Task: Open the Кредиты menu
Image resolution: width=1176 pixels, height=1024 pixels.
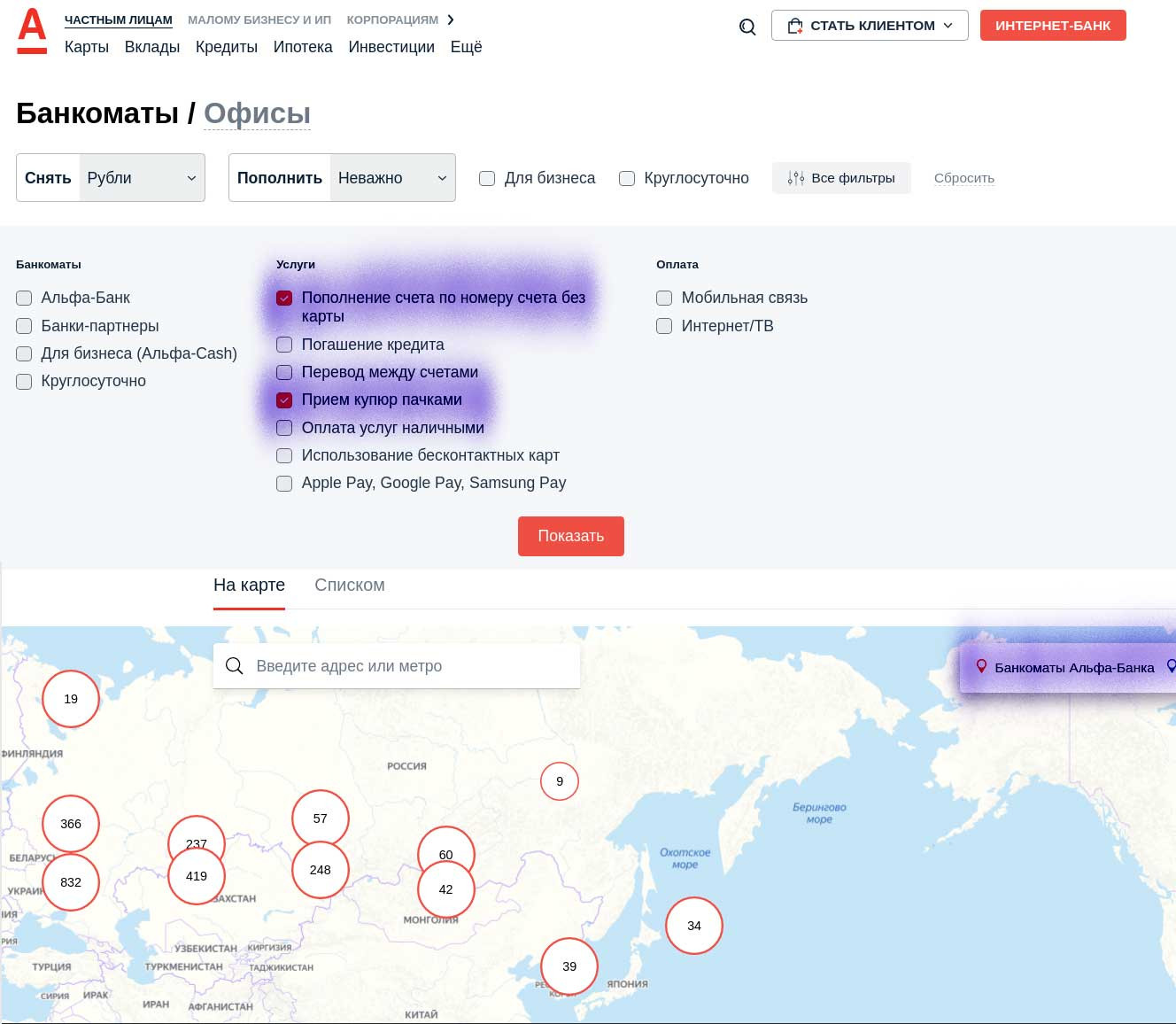Action: click(227, 47)
